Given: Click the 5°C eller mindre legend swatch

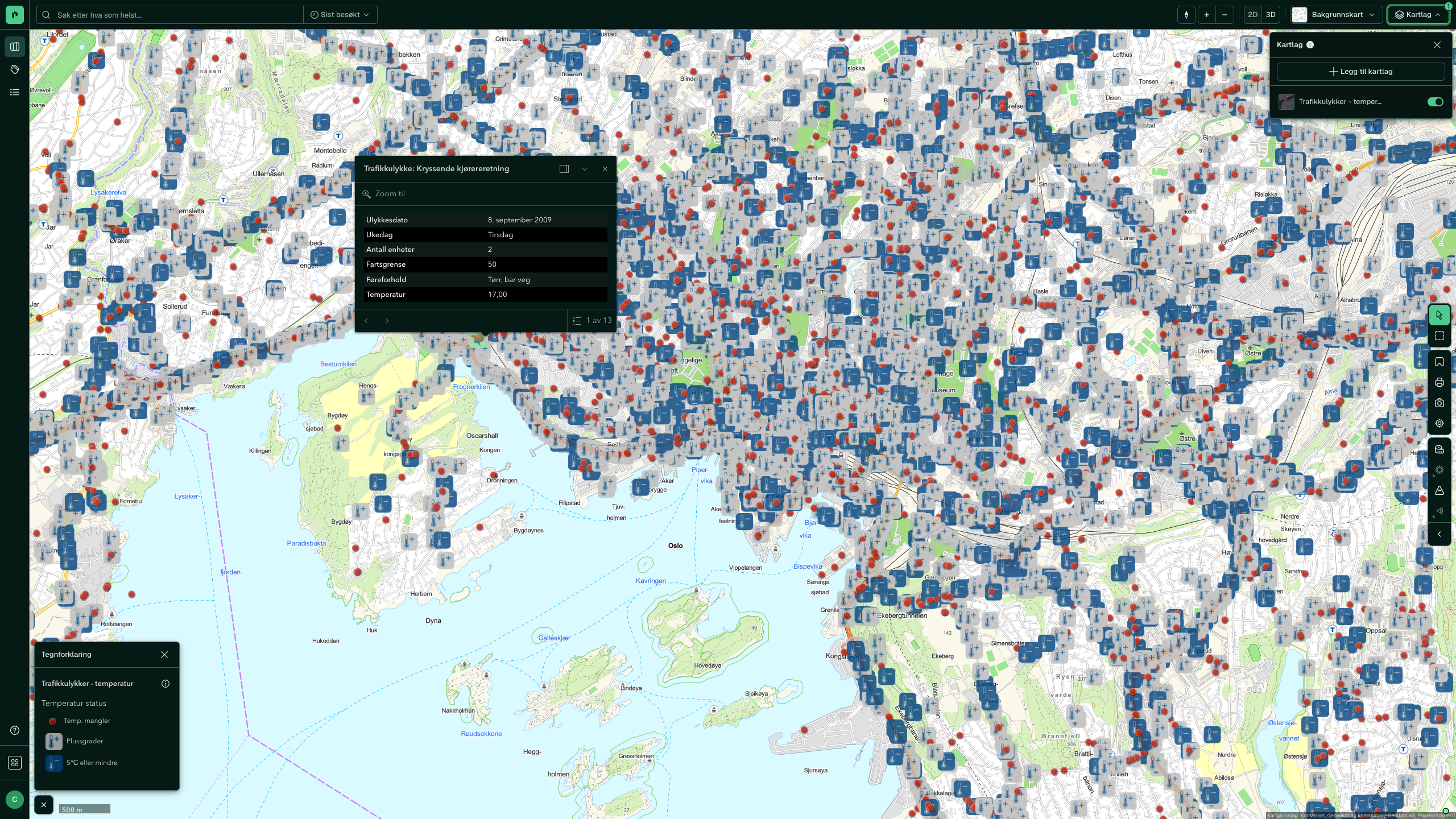Looking at the screenshot, I should click(x=54, y=763).
